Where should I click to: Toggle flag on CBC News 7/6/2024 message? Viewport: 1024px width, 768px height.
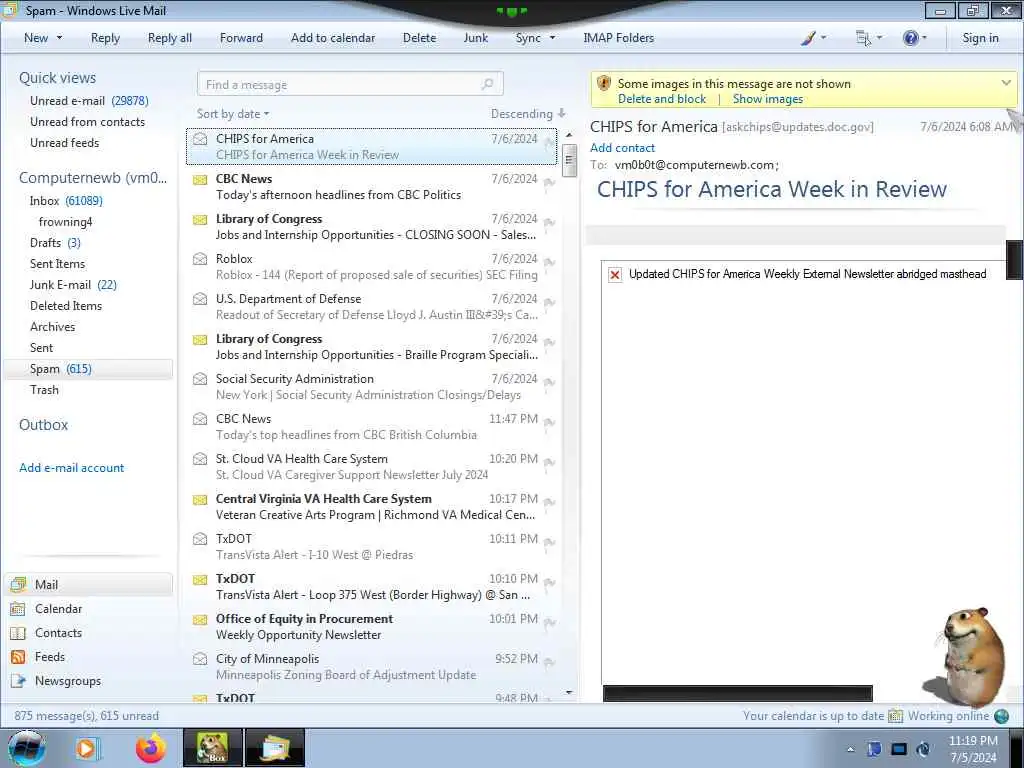click(x=549, y=183)
